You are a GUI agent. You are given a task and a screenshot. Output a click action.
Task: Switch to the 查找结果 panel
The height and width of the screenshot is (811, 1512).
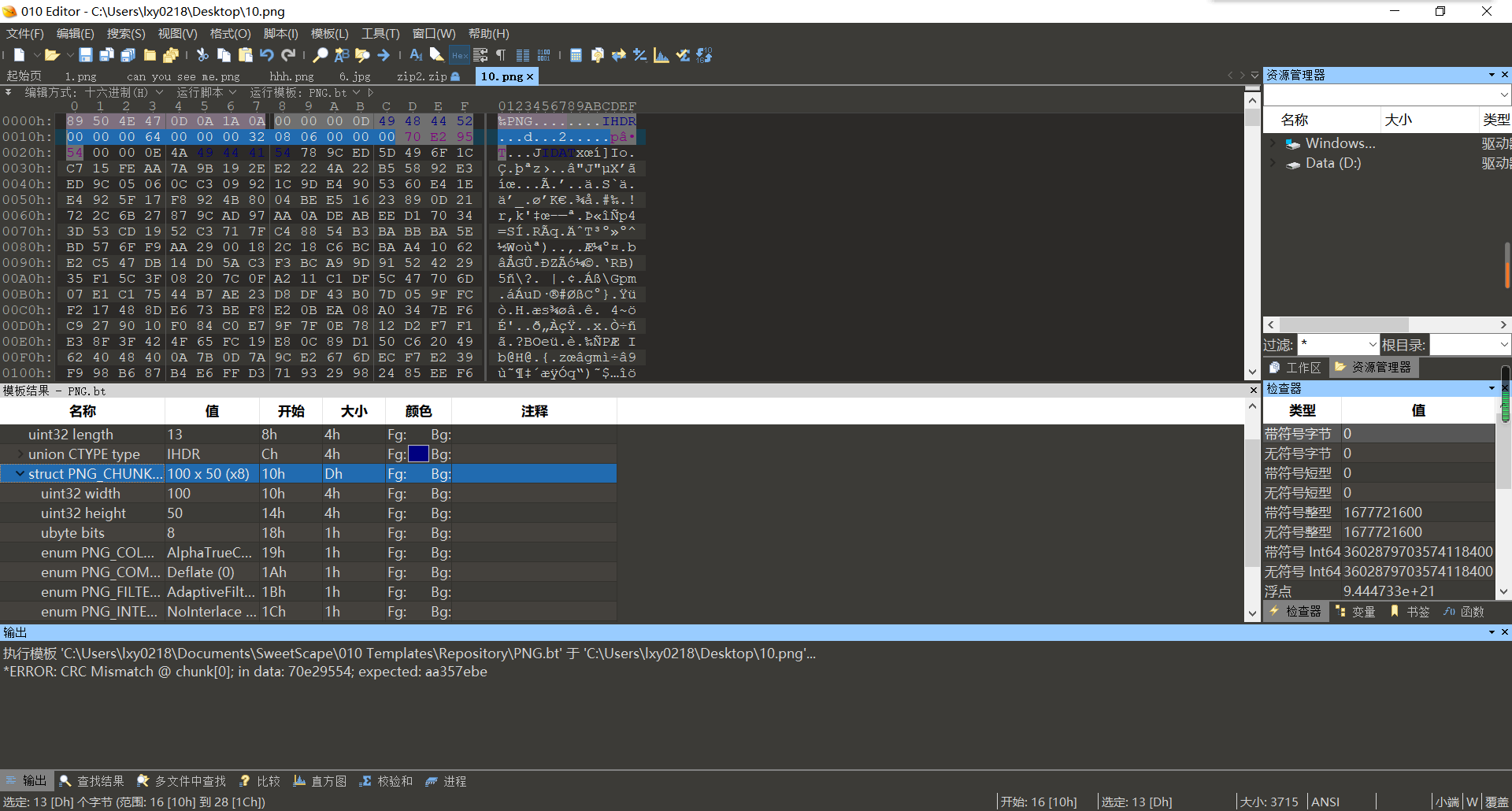[91, 781]
